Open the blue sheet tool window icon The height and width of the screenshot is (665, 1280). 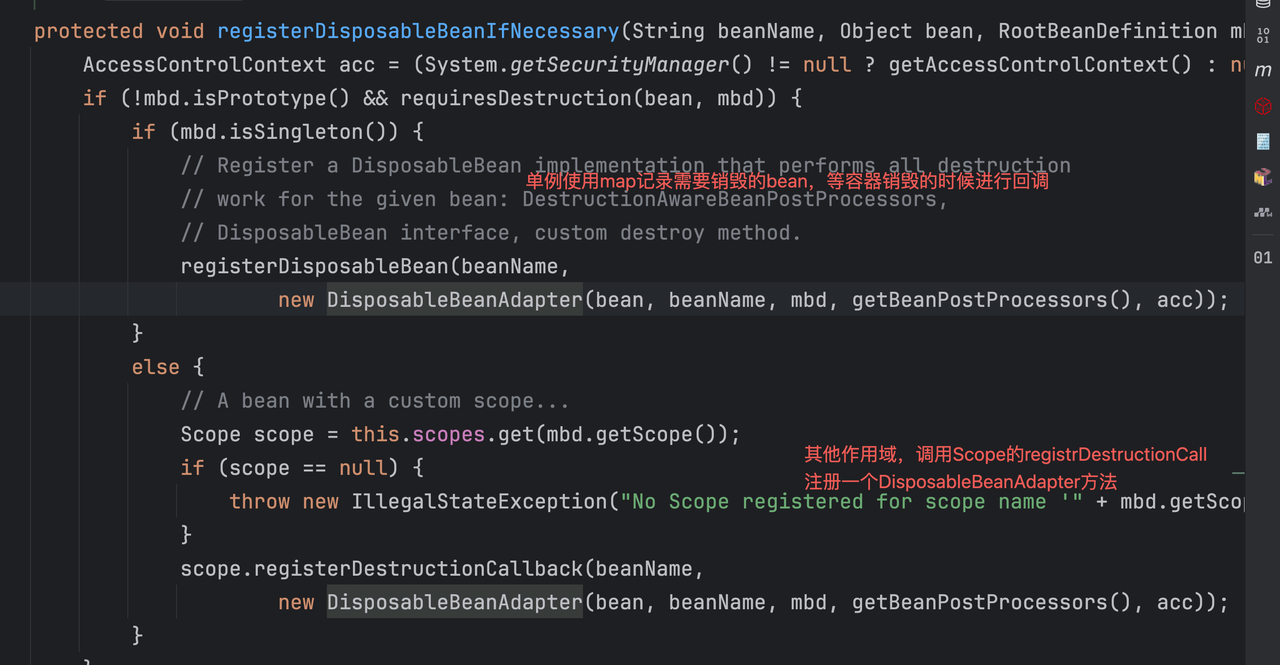click(1263, 141)
